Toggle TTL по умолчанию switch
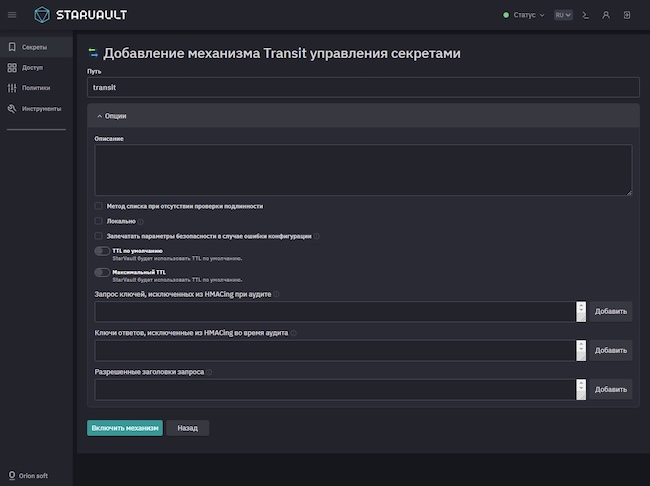 tap(102, 251)
